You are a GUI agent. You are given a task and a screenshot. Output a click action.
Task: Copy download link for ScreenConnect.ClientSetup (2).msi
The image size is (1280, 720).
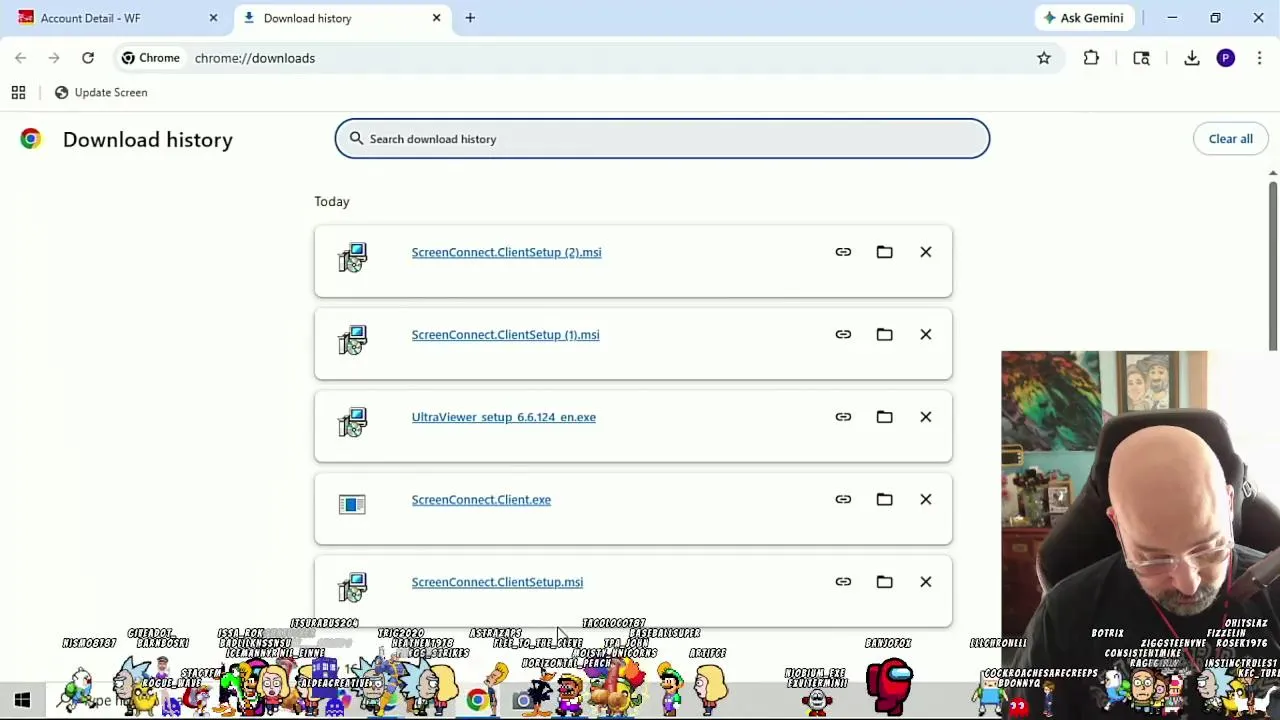click(x=843, y=252)
